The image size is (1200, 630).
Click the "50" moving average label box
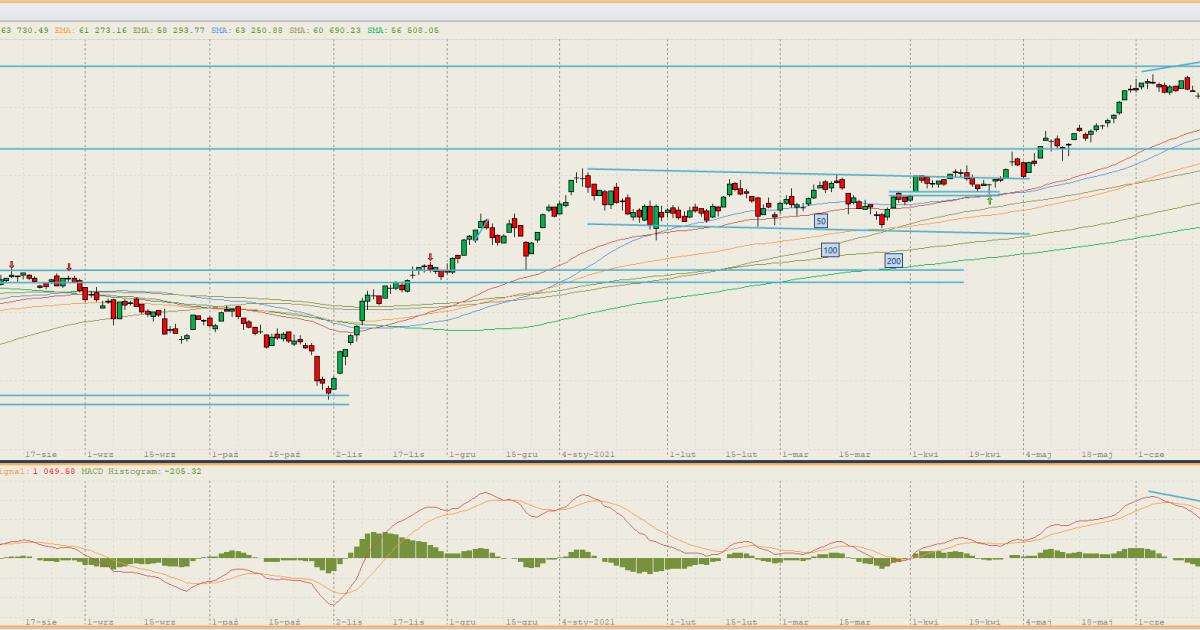(x=820, y=221)
